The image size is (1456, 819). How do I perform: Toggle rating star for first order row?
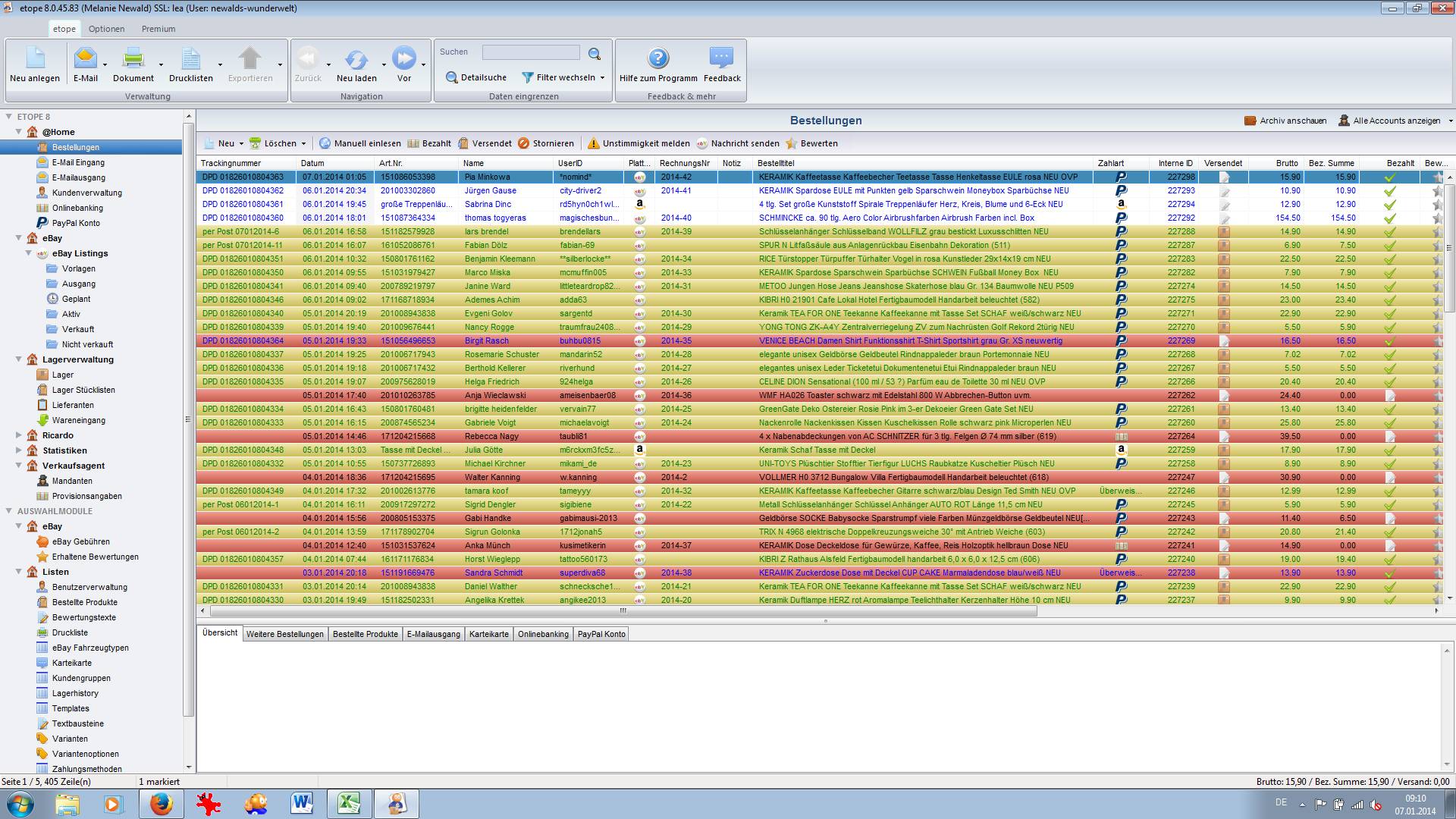coord(1437,177)
